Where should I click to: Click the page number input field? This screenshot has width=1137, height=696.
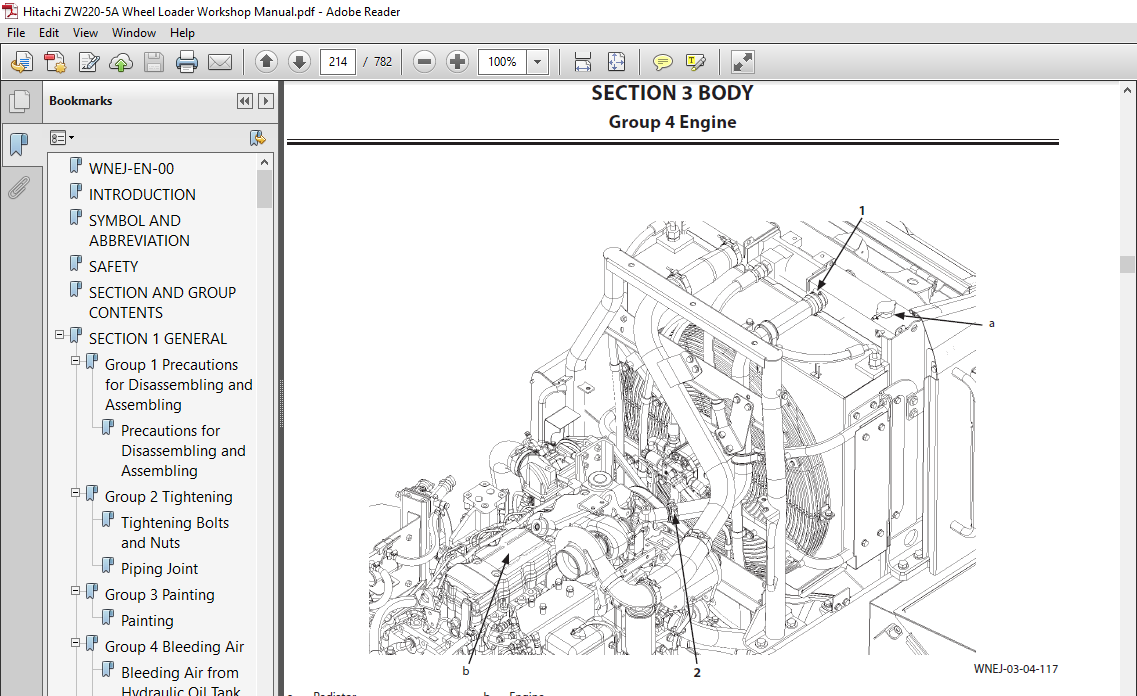(x=338, y=62)
